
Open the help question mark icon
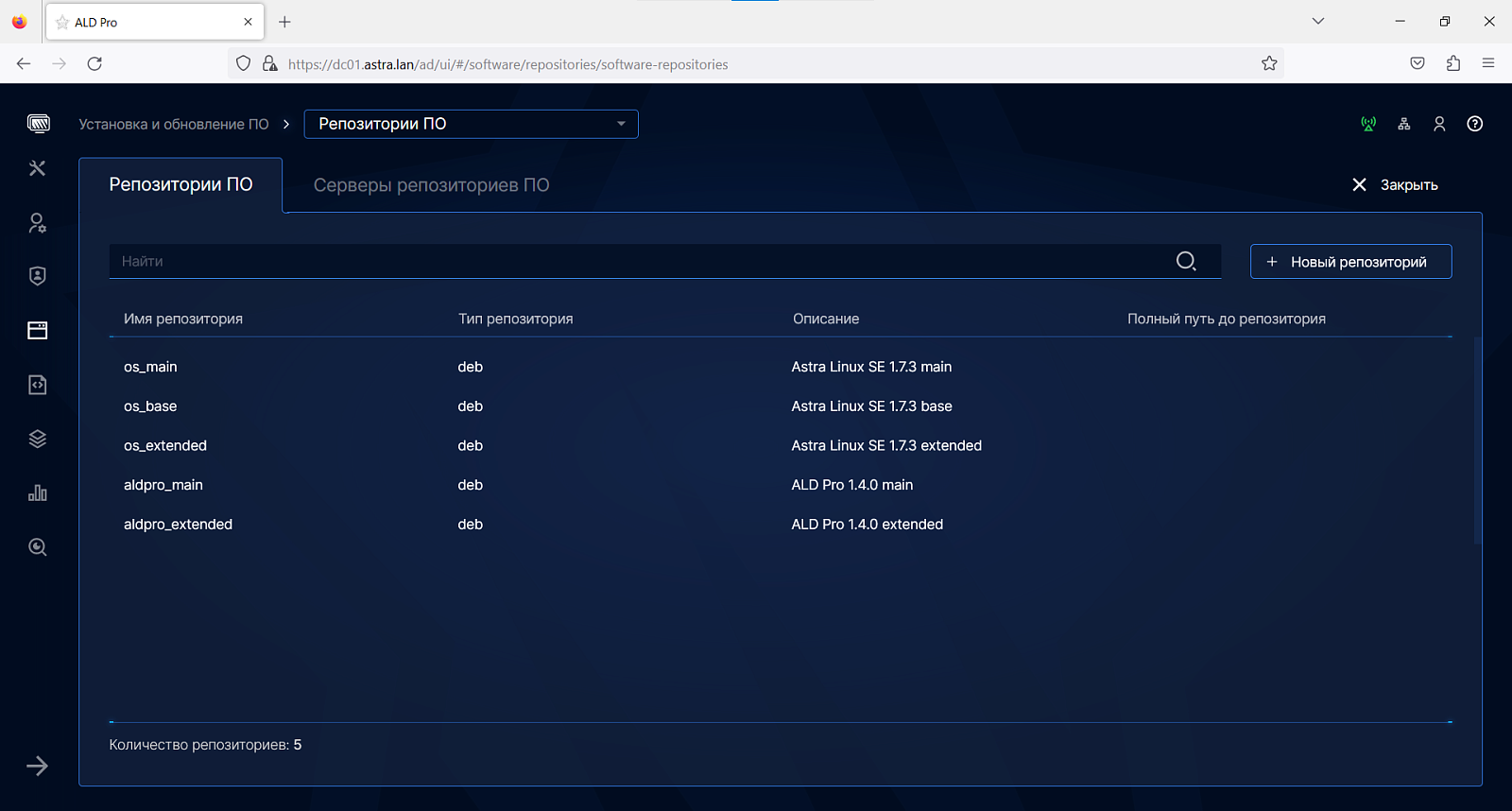coord(1475,124)
